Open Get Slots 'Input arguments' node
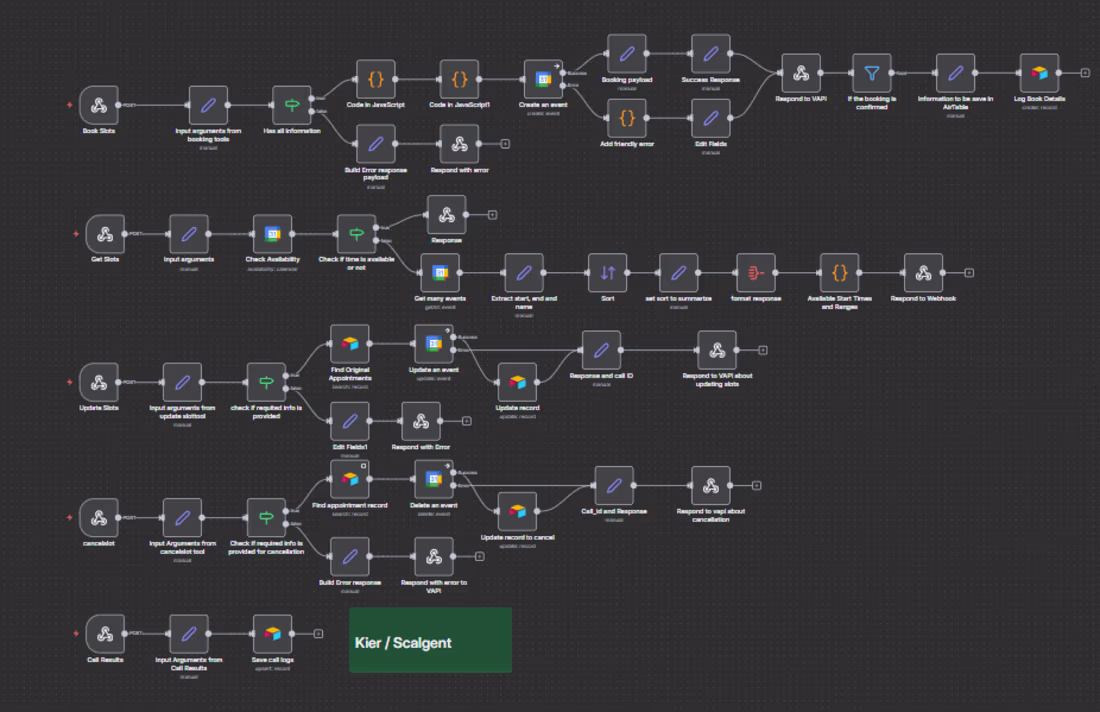Image resolution: width=1100 pixels, height=712 pixels. tap(189, 234)
